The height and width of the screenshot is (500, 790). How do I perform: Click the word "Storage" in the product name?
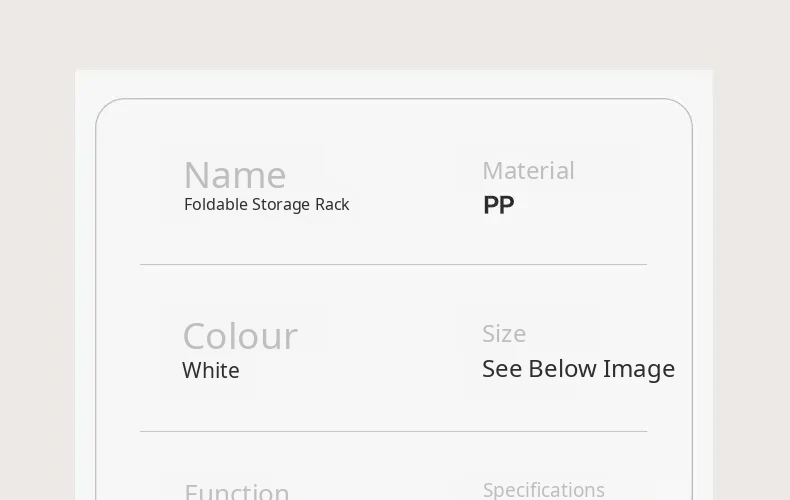click(x=281, y=205)
